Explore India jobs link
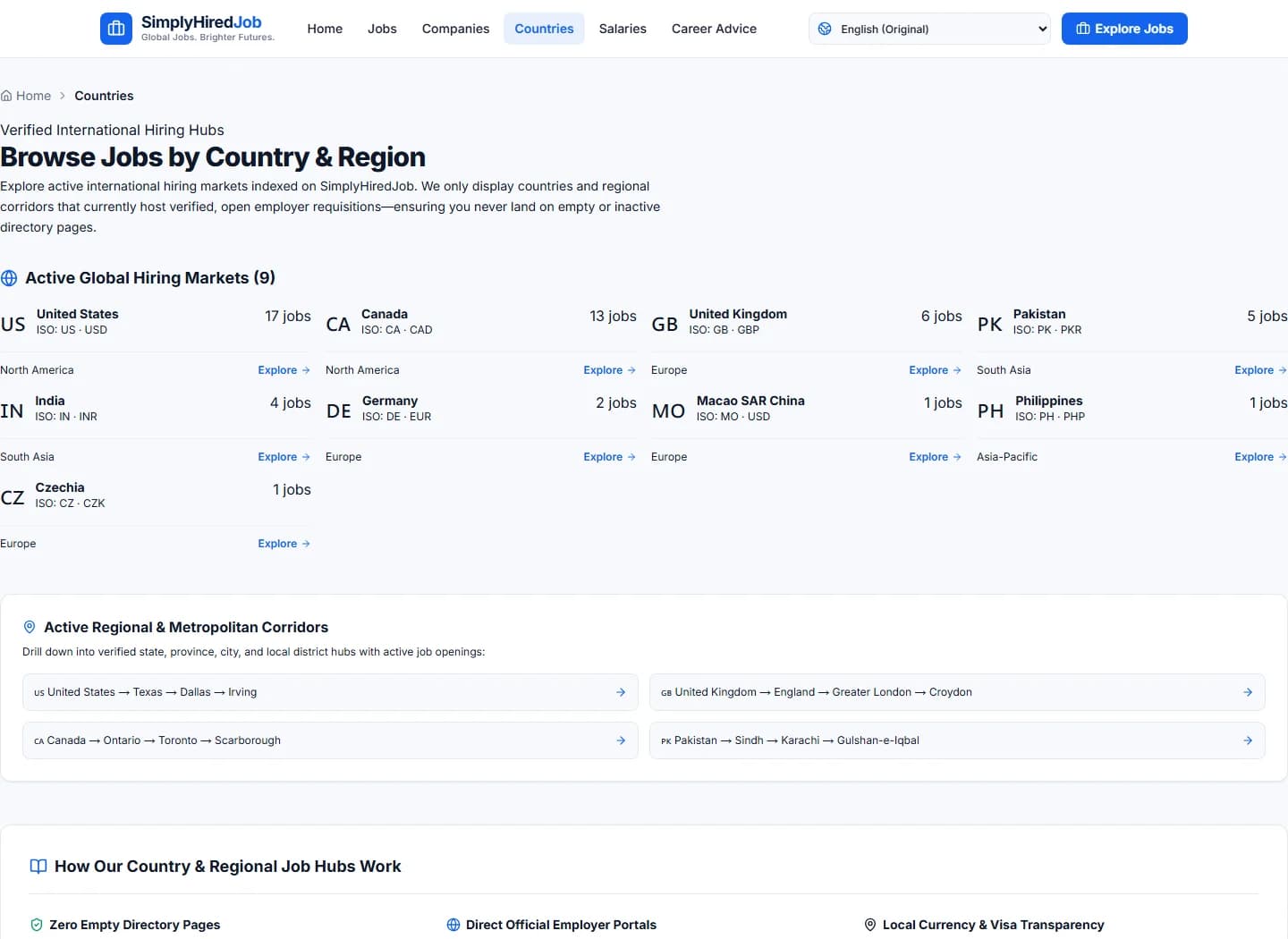1288x939 pixels. 284,457
